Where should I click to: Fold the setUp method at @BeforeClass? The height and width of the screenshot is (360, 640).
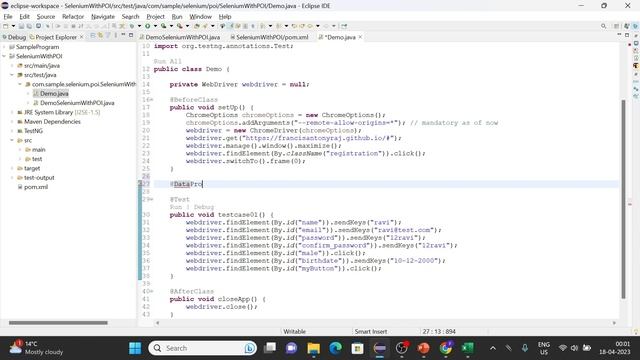152,100
